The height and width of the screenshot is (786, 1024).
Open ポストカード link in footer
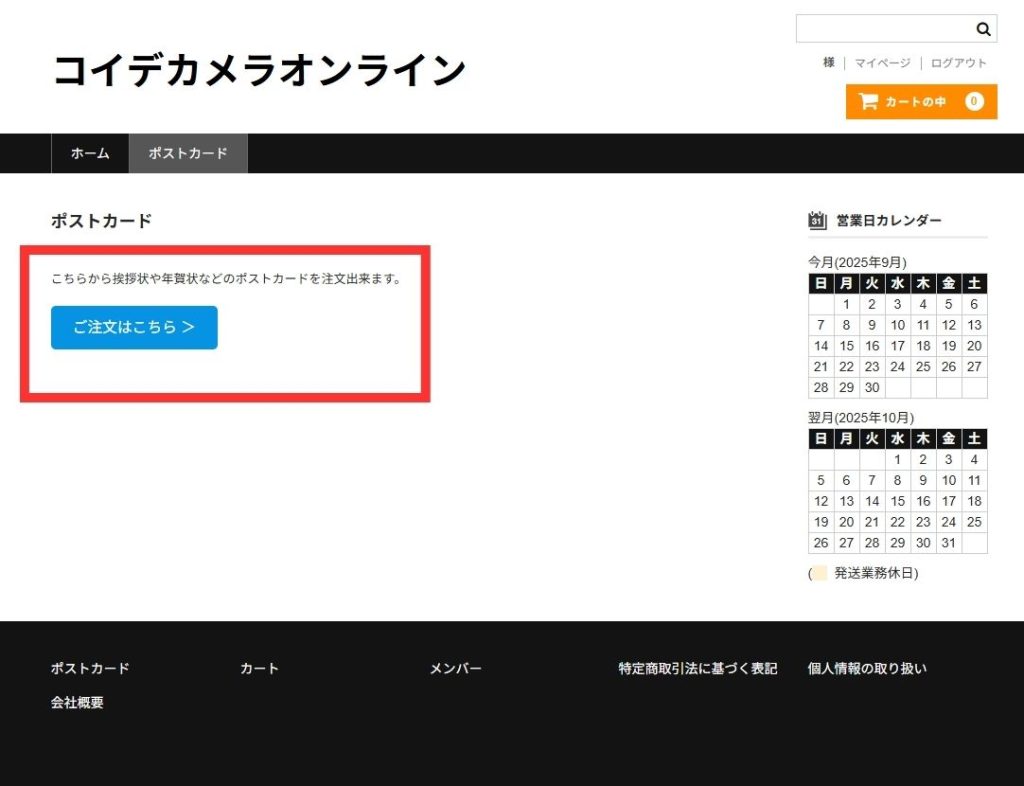[x=90, y=668]
